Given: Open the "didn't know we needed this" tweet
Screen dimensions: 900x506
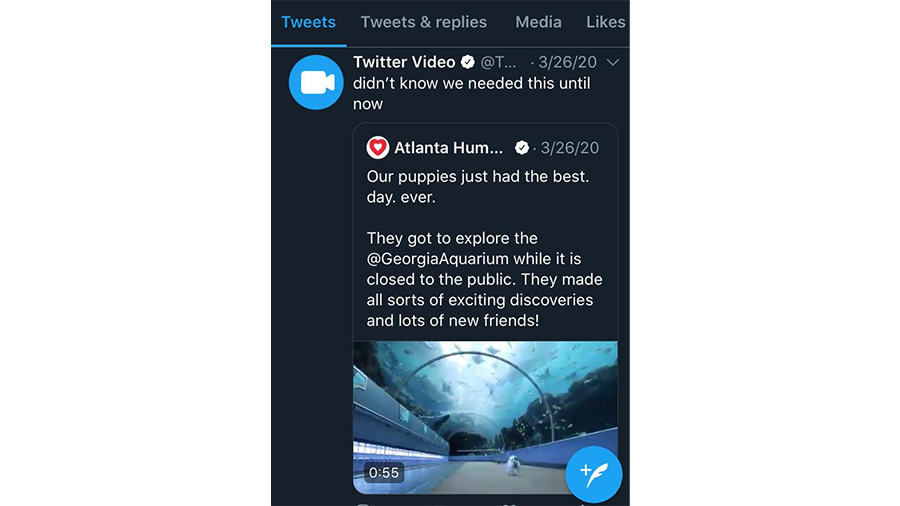Looking at the screenshot, I should (472, 94).
